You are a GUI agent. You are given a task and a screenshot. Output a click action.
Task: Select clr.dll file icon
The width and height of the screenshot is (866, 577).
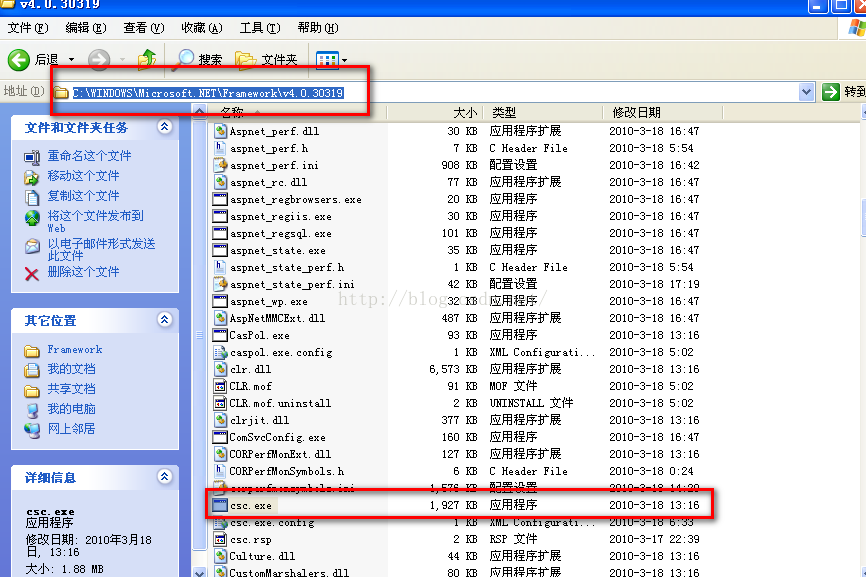pos(220,369)
